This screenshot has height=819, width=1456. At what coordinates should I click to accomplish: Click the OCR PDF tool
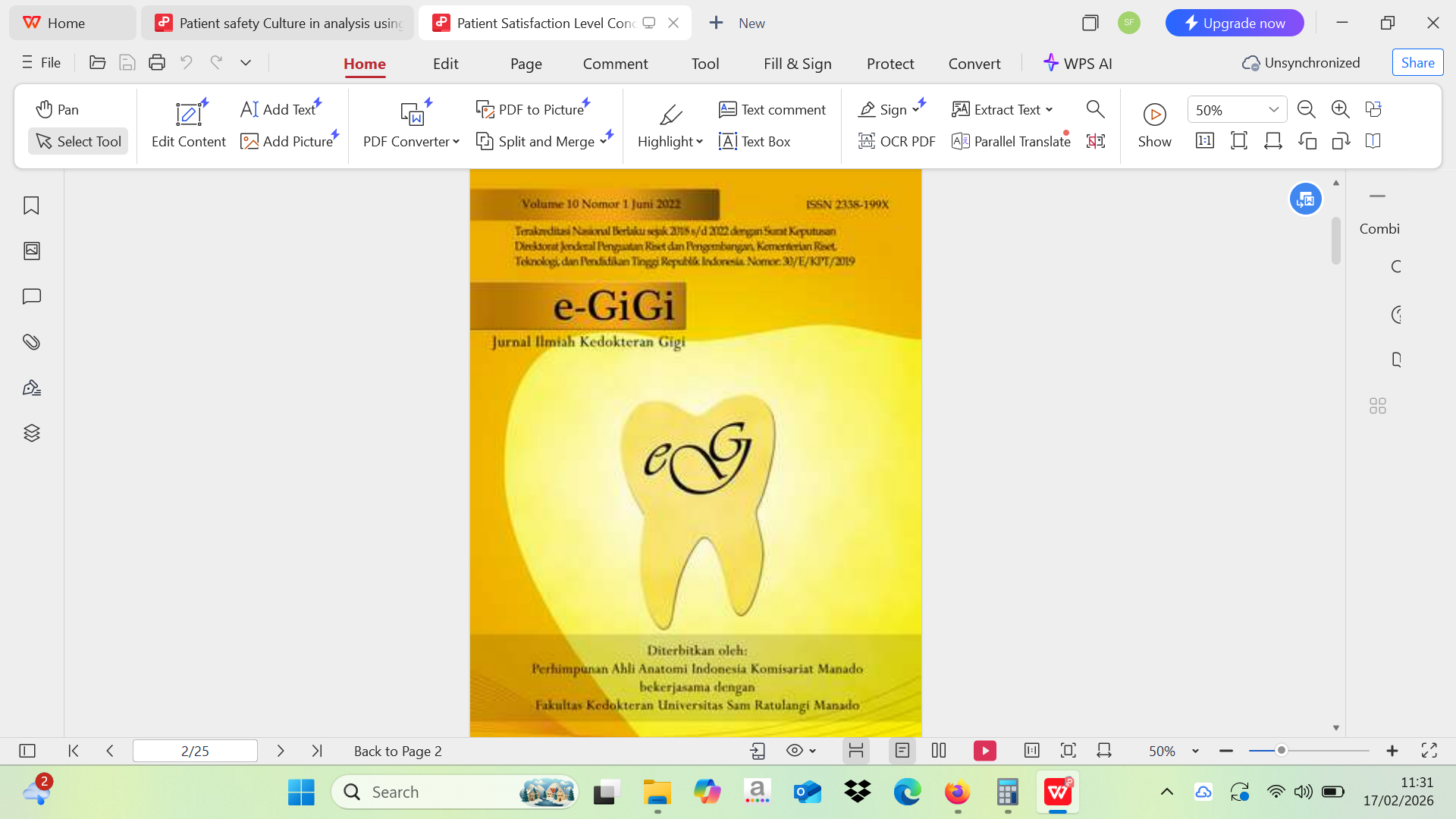click(896, 141)
